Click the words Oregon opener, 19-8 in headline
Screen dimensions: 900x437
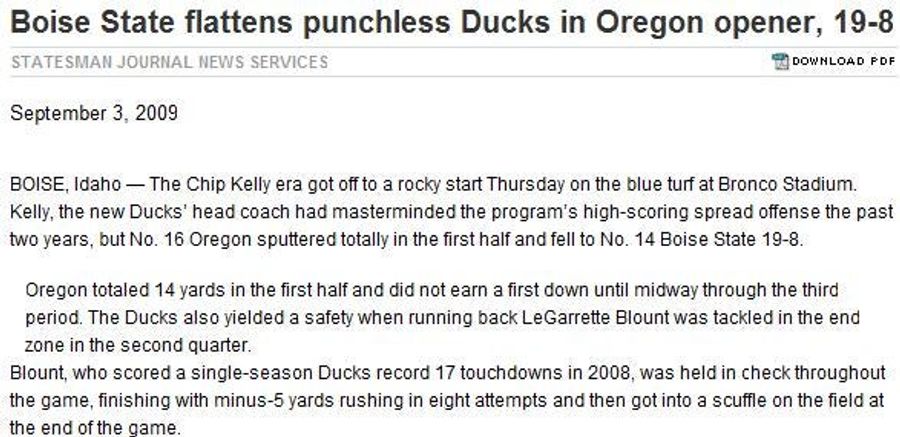click(x=745, y=23)
